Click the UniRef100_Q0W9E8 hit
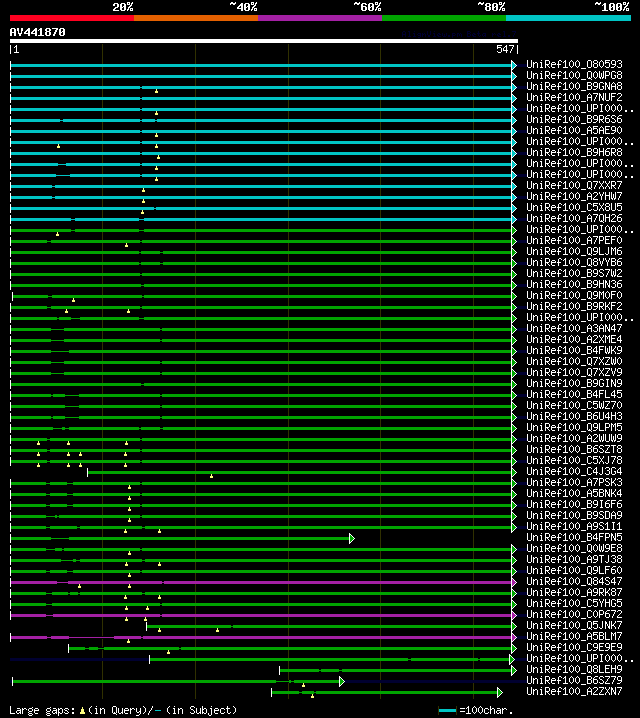 point(574,548)
